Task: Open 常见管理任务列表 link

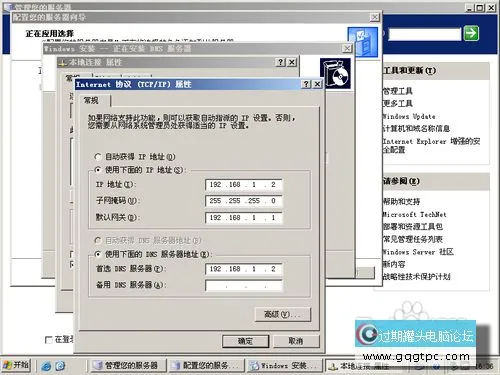Action: pos(413,239)
